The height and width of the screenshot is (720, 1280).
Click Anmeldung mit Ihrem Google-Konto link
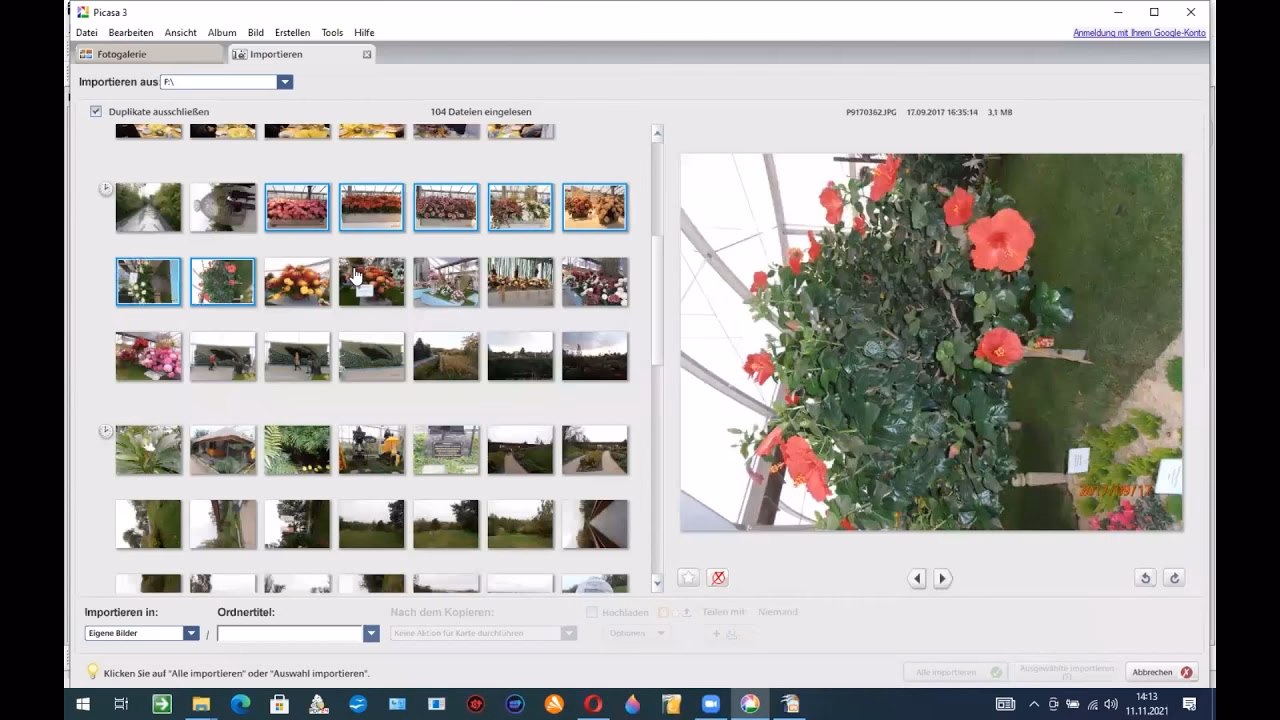point(1139,33)
